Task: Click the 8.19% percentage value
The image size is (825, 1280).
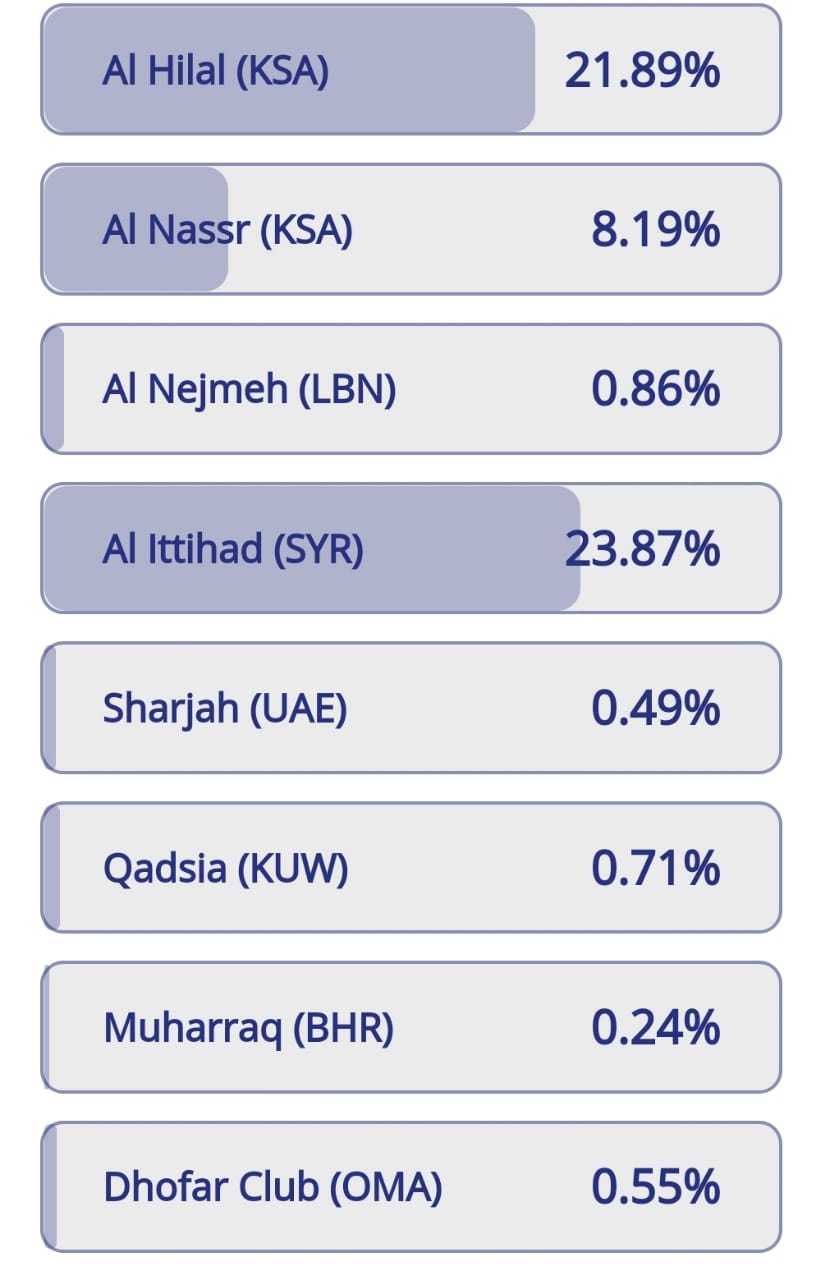Action: (x=656, y=230)
